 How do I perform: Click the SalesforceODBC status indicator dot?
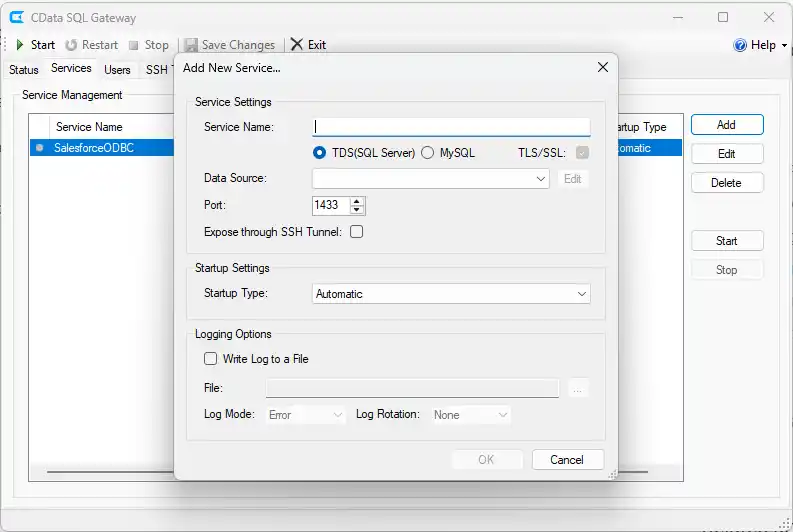click(x=40, y=148)
